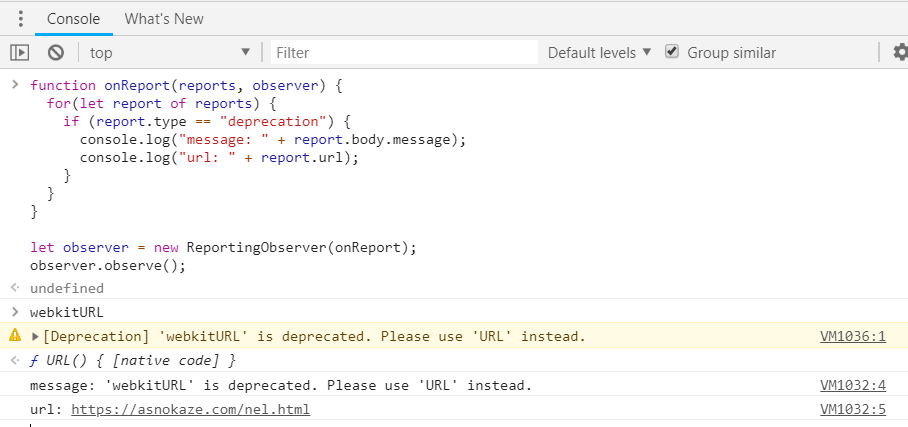Image resolution: width=908 pixels, height=427 pixels.
Task: Click the yellow deprecation warning icon
Action: (x=15, y=336)
